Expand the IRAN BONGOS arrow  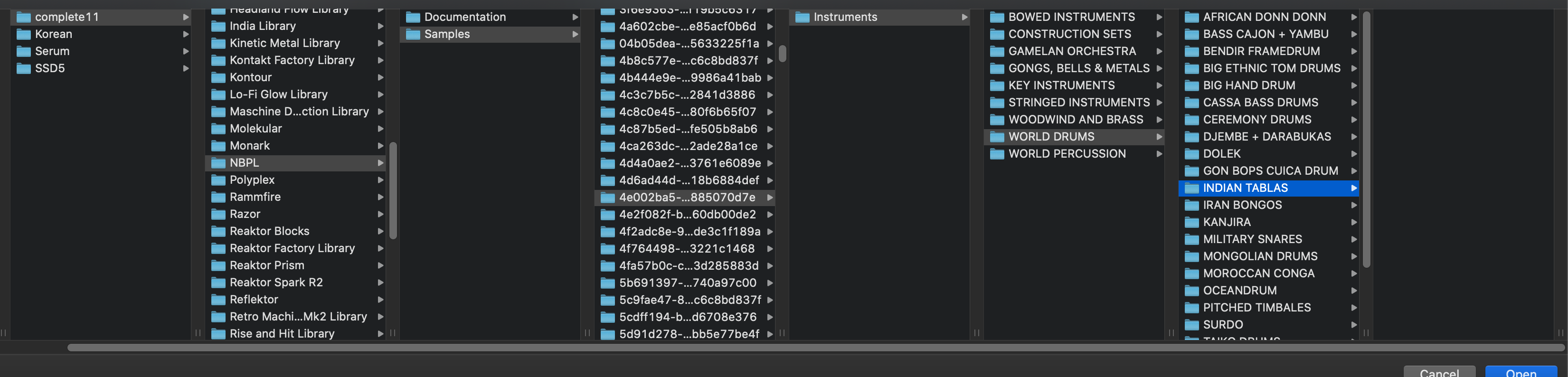(1354, 205)
